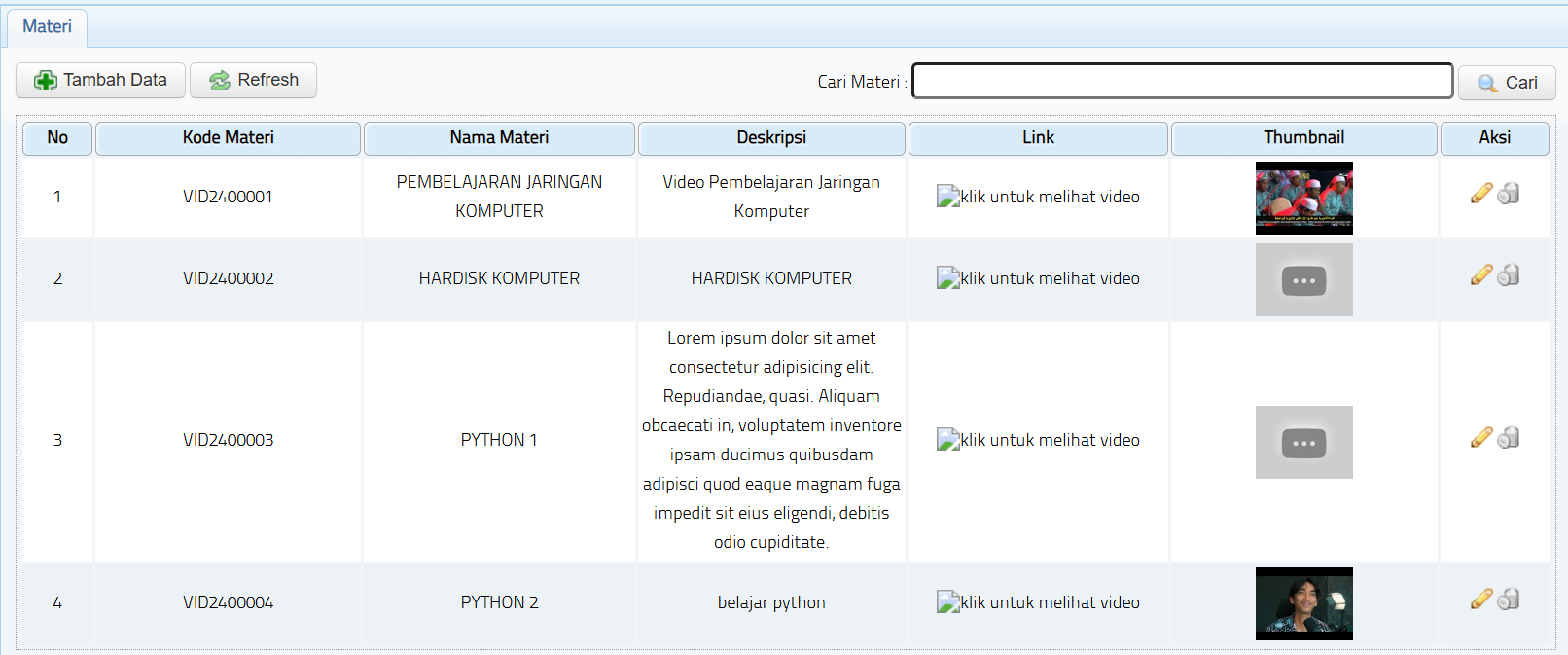The width and height of the screenshot is (1568, 655).
Task: Edit the PYTHON 2 entry with pencil icon
Action: coord(1480,600)
